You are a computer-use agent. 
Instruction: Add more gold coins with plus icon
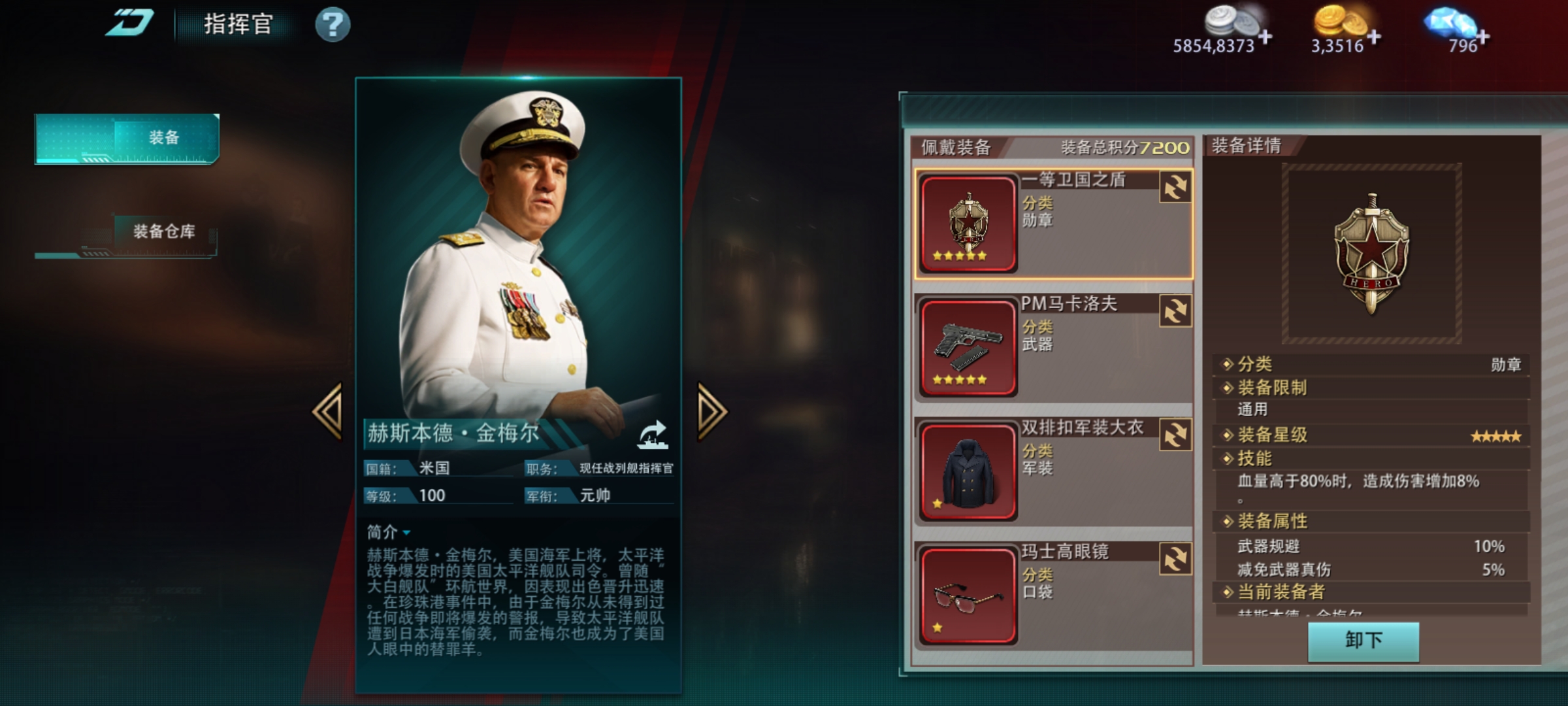pyautogui.click(x=1373, y=37)
